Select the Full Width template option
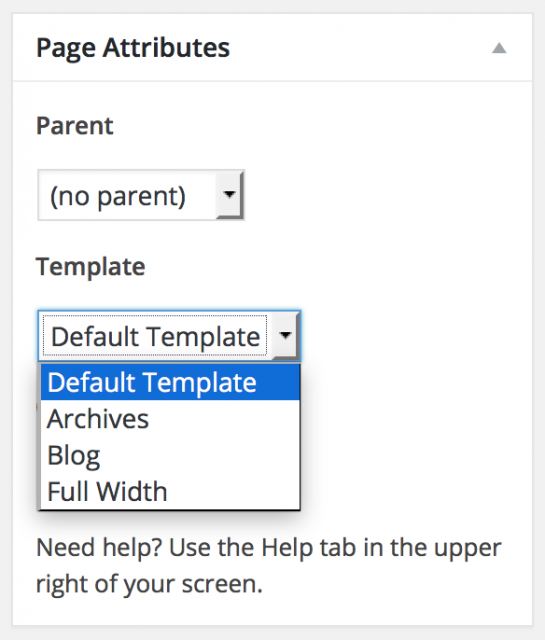The image size is (545, 640). 170,491
